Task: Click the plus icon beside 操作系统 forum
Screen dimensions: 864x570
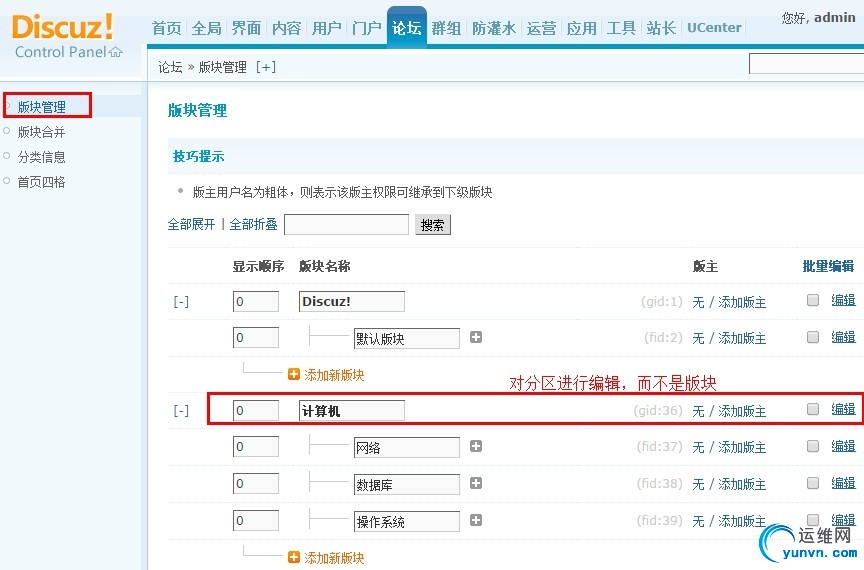Action: (x=476, y=520)
